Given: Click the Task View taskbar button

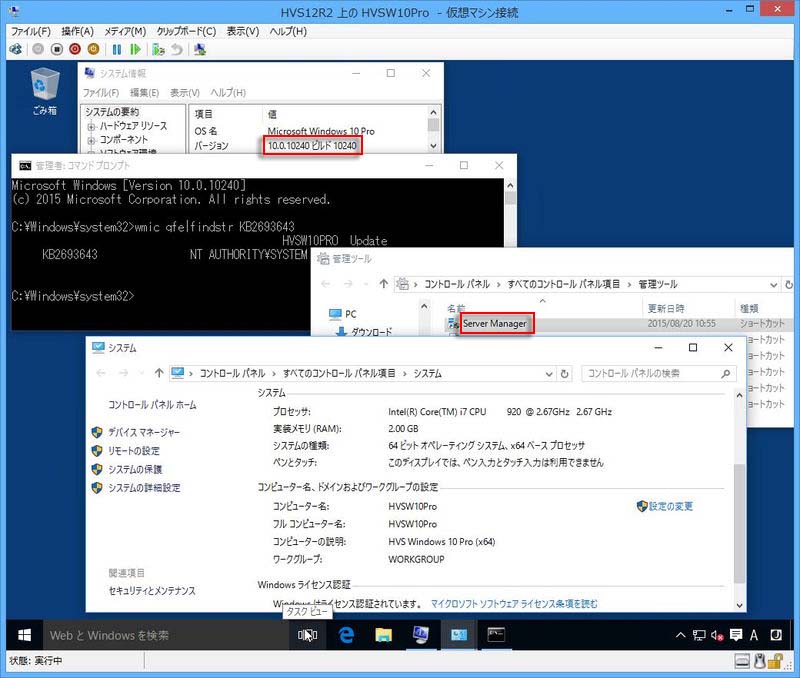Looking at the screenshot, I should [x=307, y=635].
